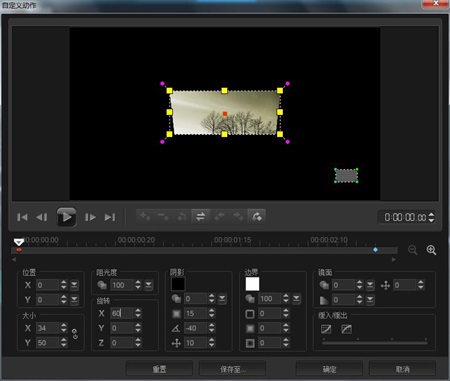Play the motion preview

coord(66,217)
